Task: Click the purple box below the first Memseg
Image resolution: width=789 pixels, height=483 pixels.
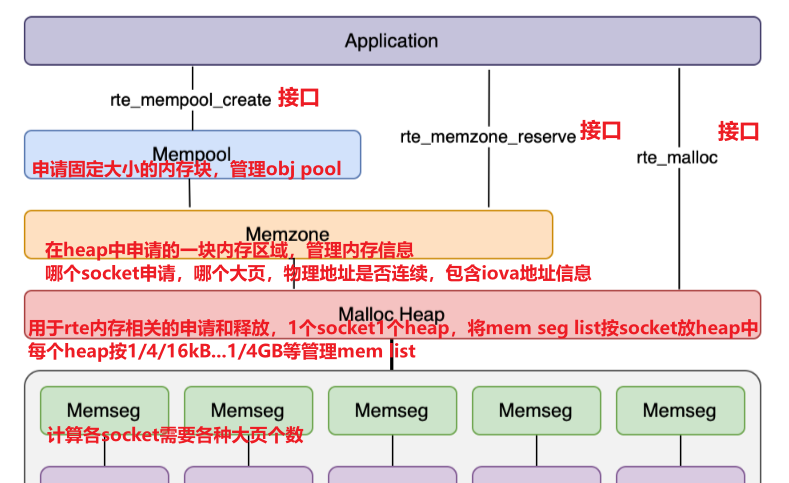Action: click(105, 475)
